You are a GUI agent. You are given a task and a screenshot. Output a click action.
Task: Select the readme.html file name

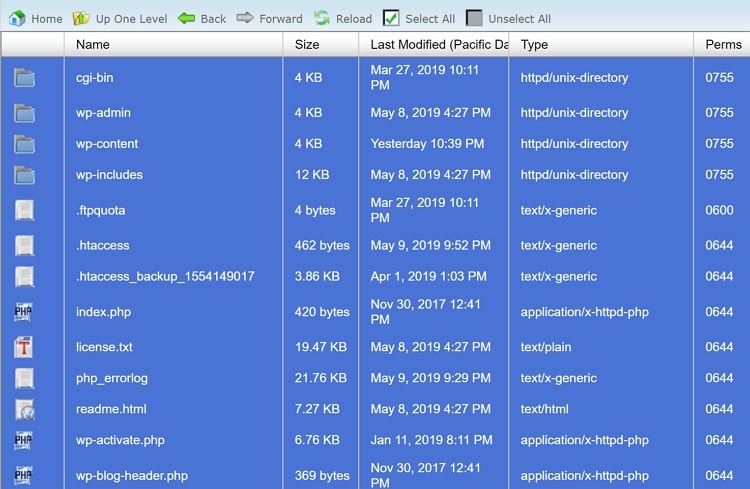(111, 409)
